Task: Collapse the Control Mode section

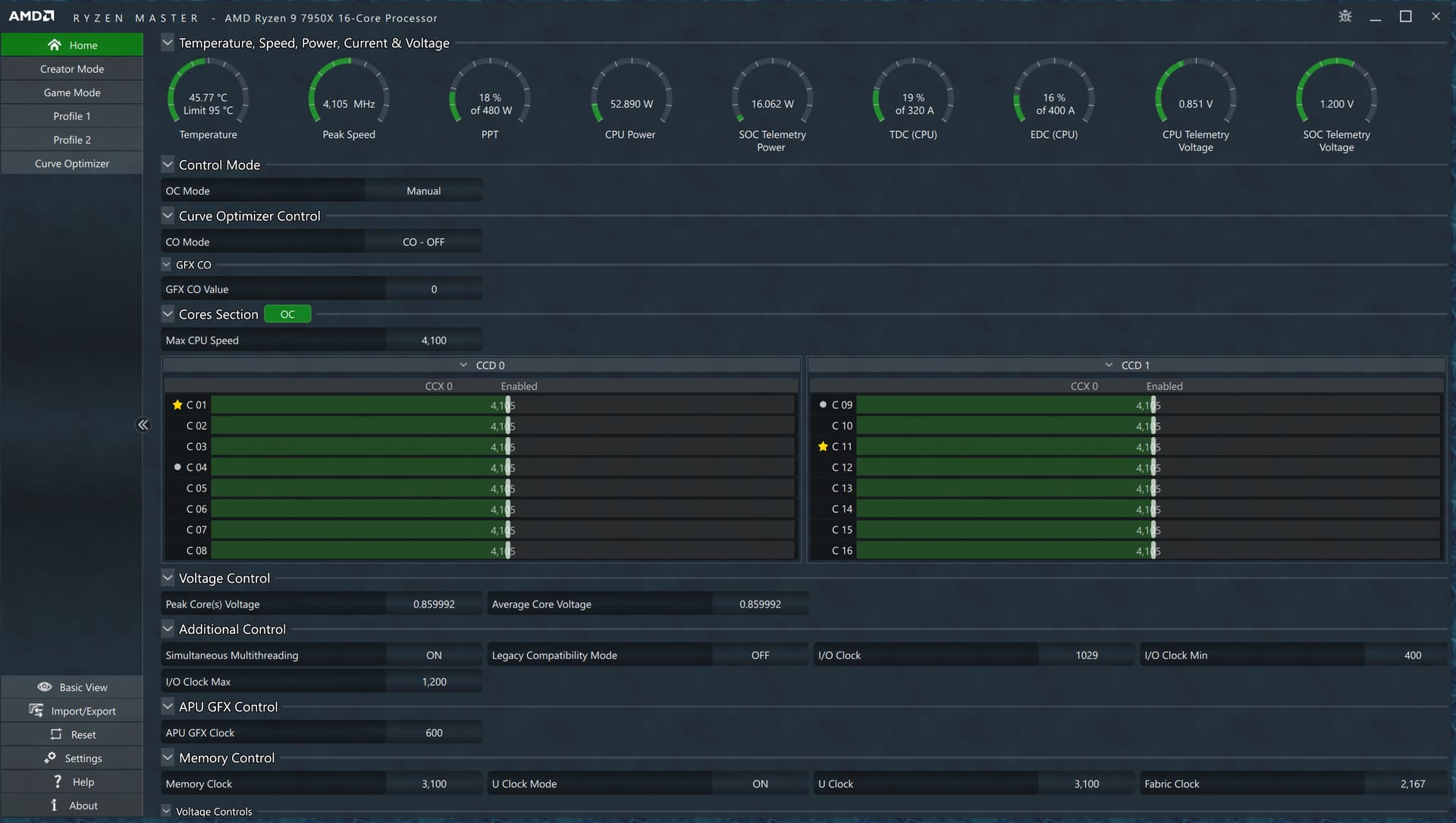Action: pyautogui.click(x=168, y=165)
